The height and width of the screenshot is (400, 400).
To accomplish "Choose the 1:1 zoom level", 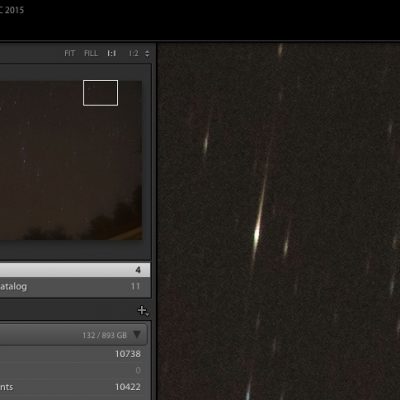I will [111, 53].
